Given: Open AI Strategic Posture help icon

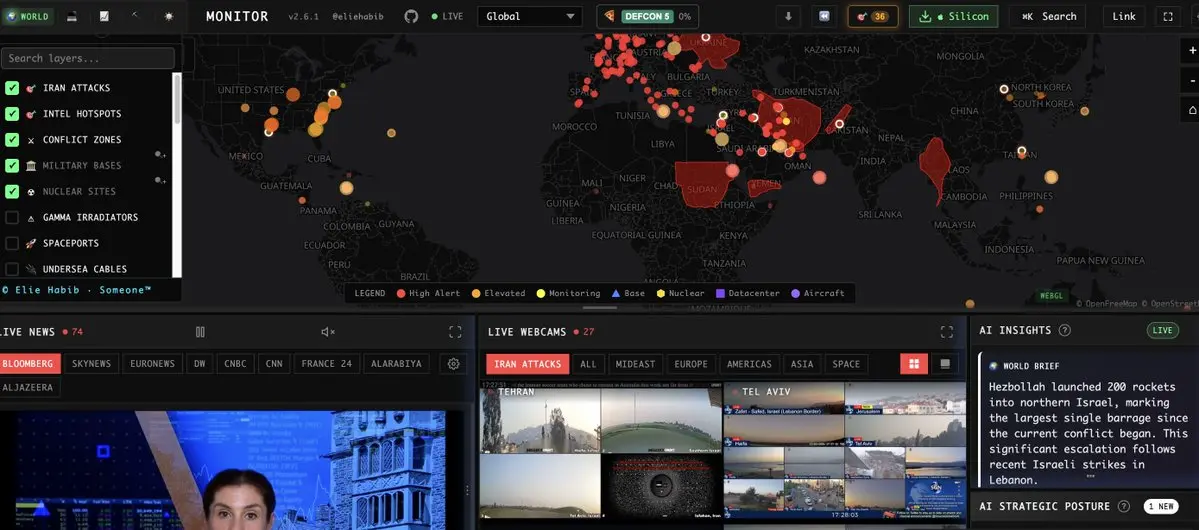Looking at the screenshot, I should point(1123,506).
